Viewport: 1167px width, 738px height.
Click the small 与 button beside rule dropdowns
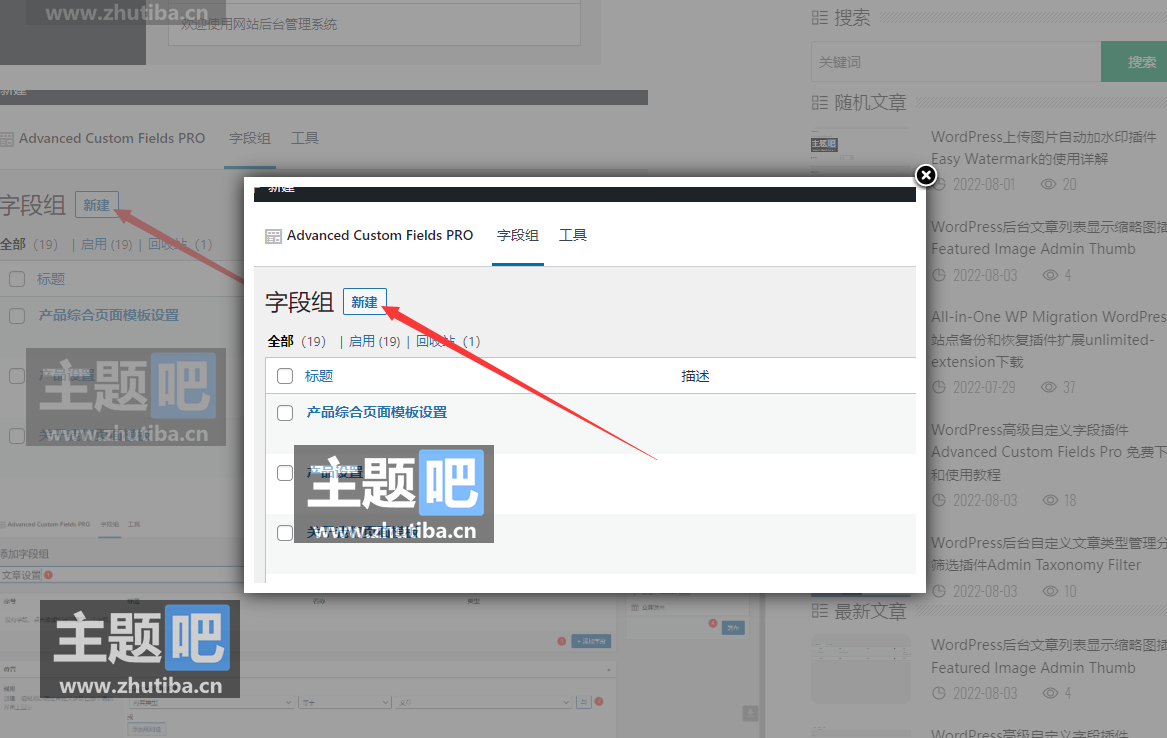[x=584, y=702]
